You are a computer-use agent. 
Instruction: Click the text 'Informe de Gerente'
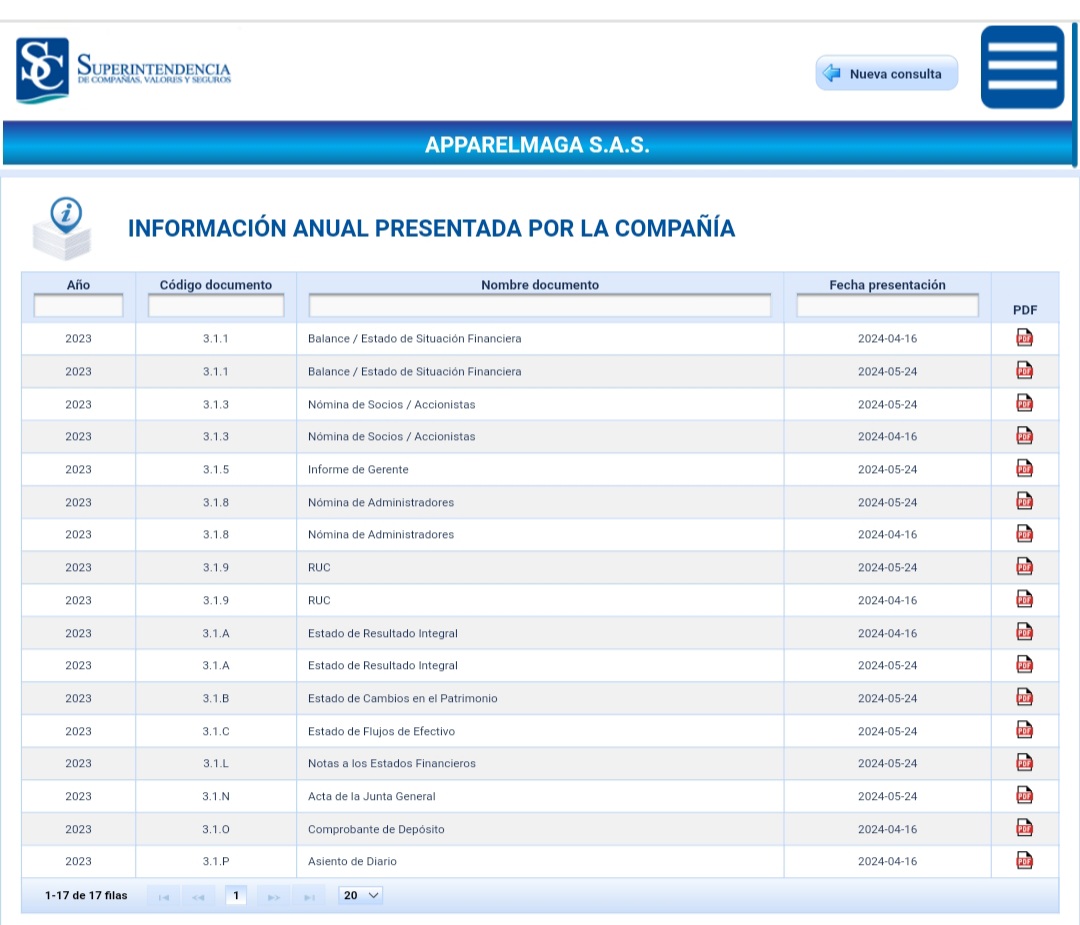pyautogui.click(x=358, y=469)
